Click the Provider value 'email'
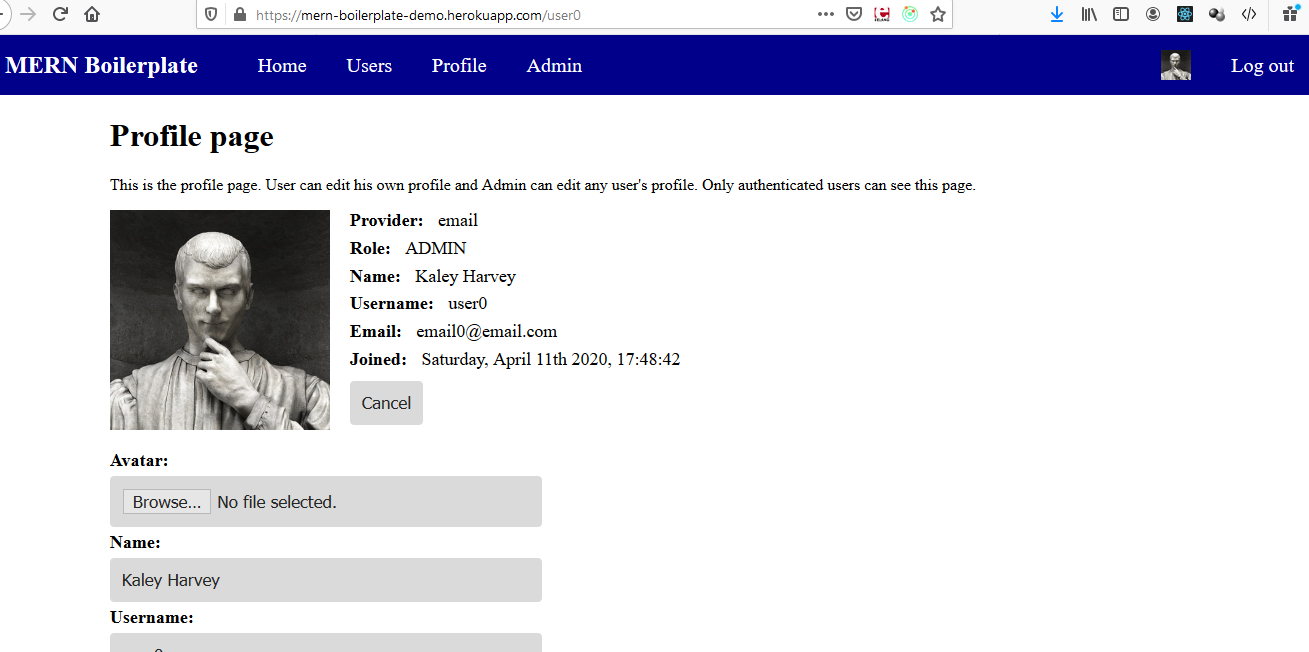 click(458, 220)
